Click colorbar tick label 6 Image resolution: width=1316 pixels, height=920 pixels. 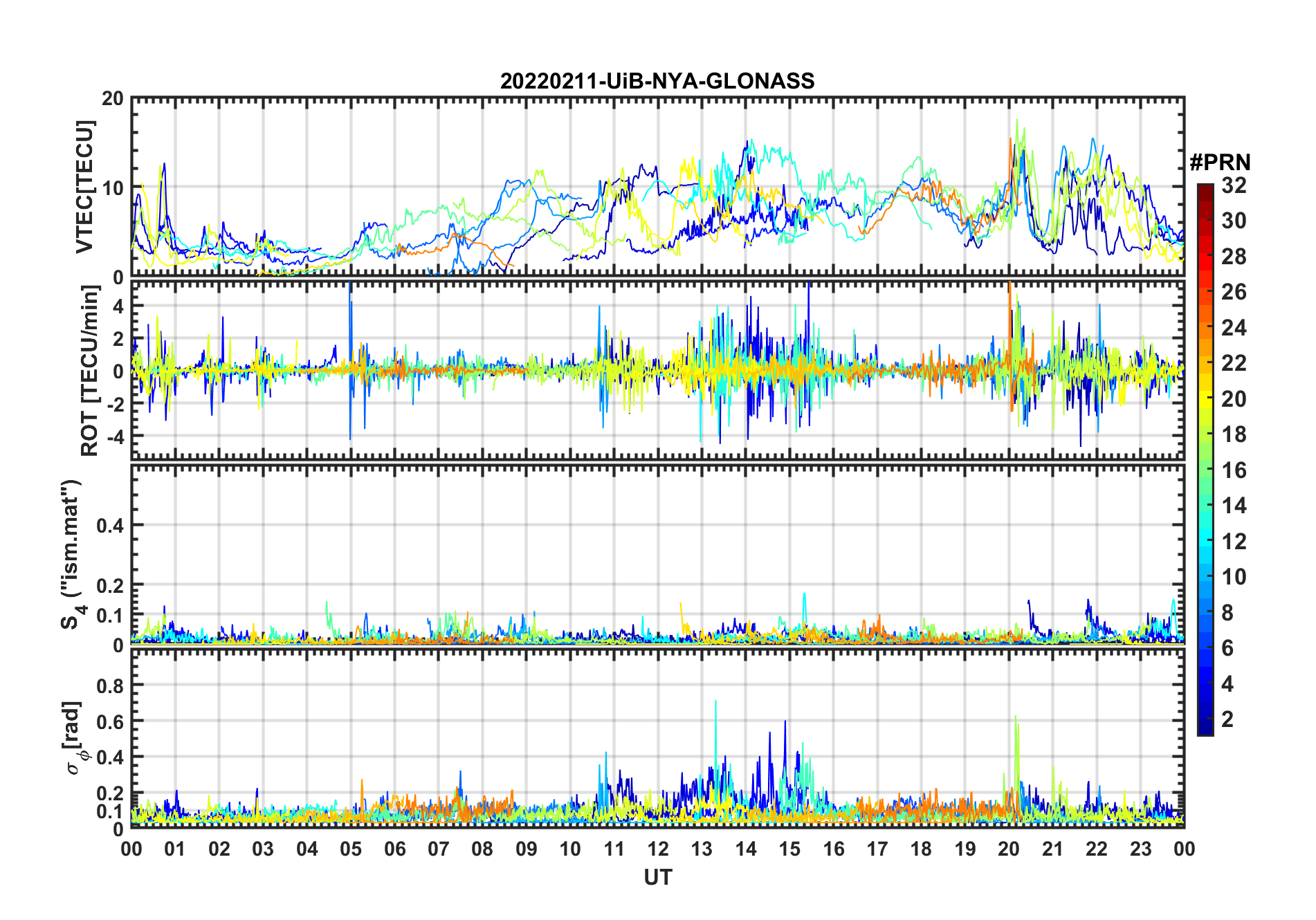(x=1227, y=648)
